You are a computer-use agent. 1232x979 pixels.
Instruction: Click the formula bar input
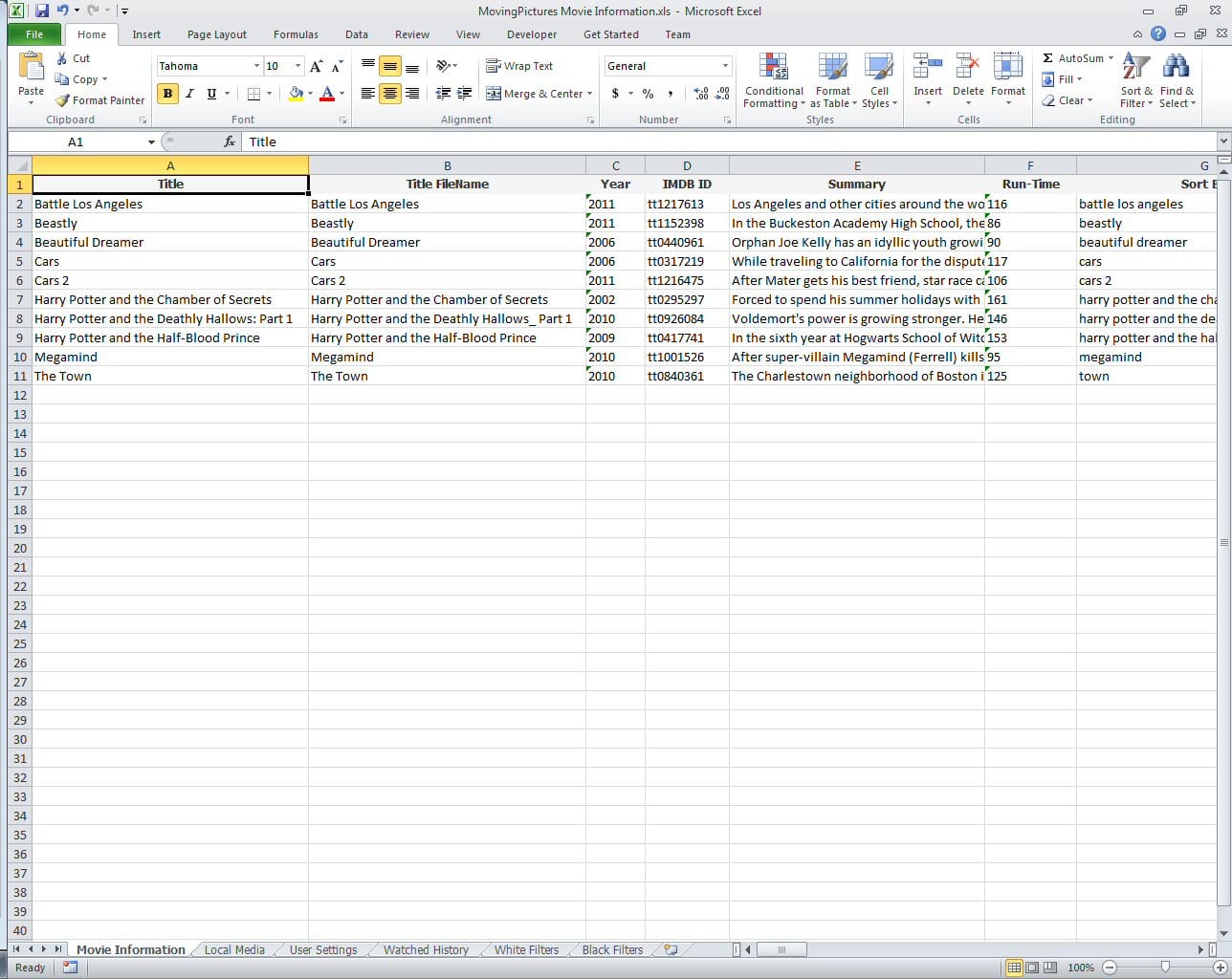click(x=730, y=141)
